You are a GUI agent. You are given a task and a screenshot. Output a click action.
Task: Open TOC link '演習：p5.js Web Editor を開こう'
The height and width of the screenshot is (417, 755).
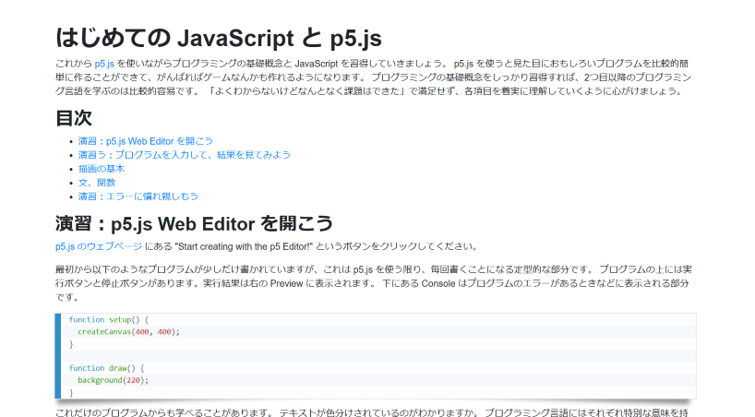[145, 141]
